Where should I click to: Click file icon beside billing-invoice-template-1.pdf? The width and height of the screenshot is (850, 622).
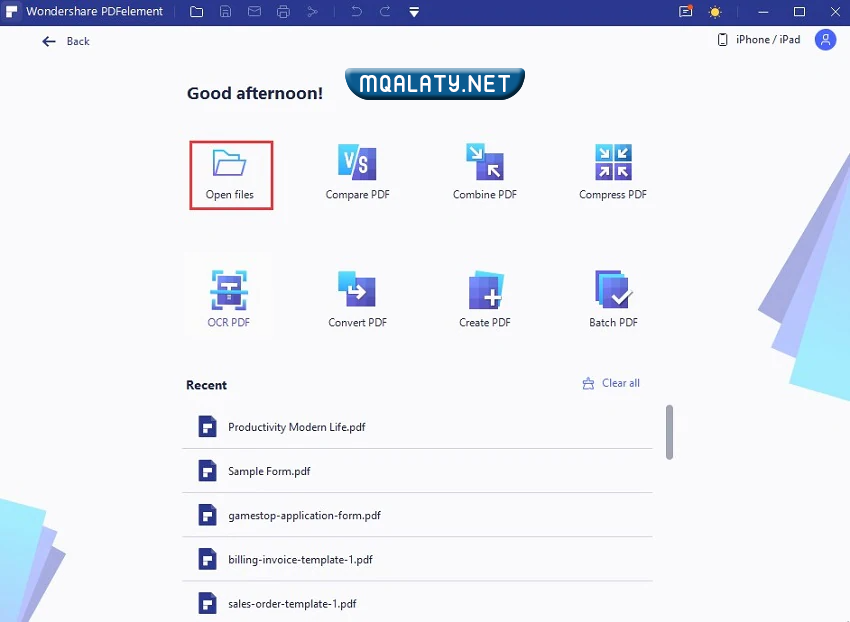tap(207, 559)
